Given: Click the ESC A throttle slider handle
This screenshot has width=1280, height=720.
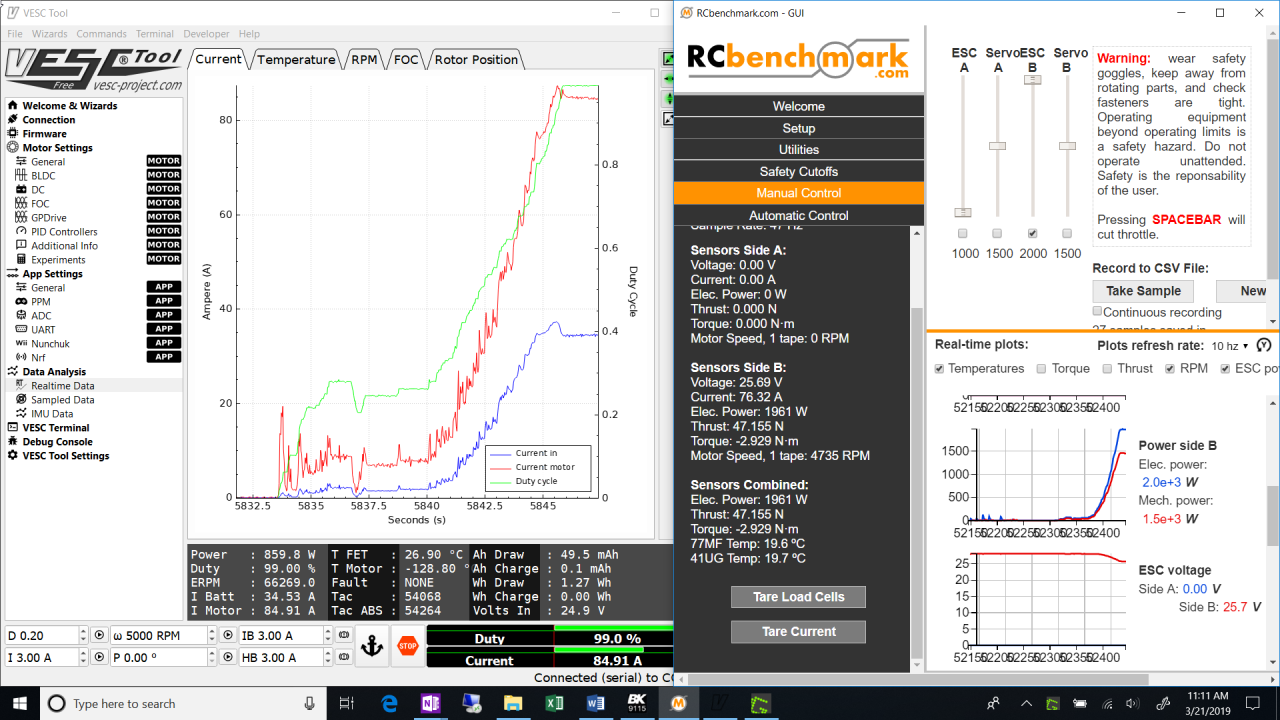Looking at the screenshot, I should coord(962,212).
